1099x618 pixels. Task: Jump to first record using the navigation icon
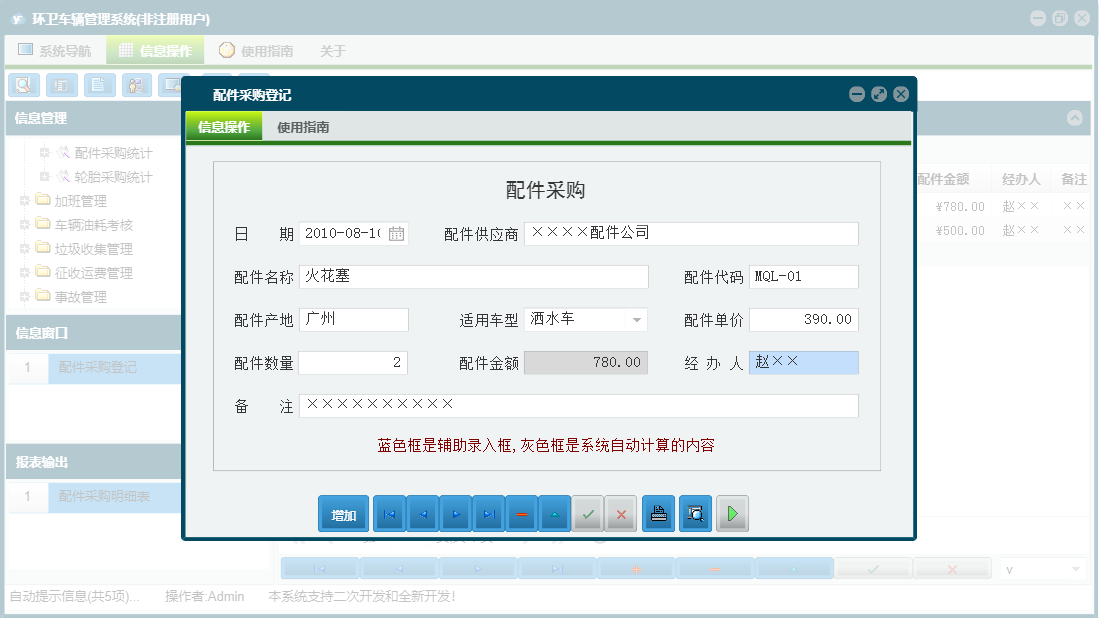pyautogui.click(x=389, y=513)
